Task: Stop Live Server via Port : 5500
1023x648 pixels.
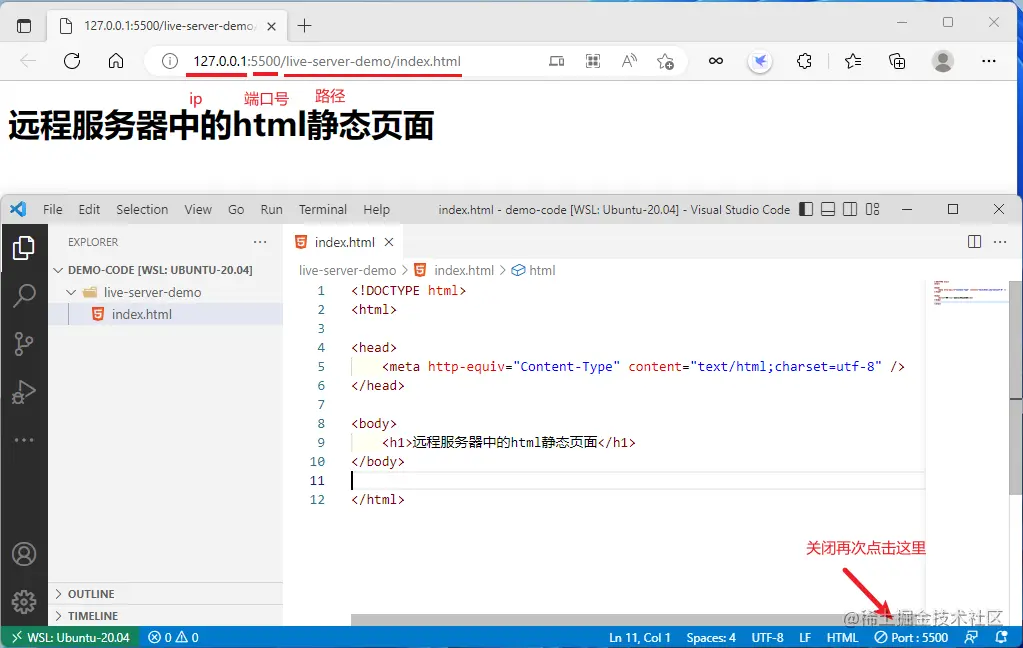Action: (911, 638)
